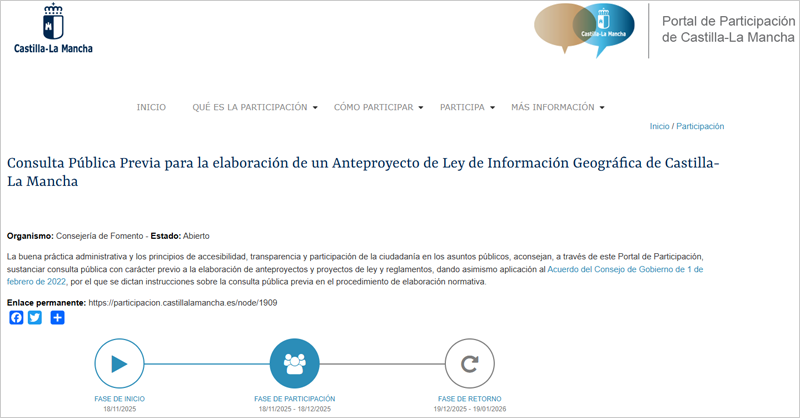Share the page on Twitter

(35, 318)
